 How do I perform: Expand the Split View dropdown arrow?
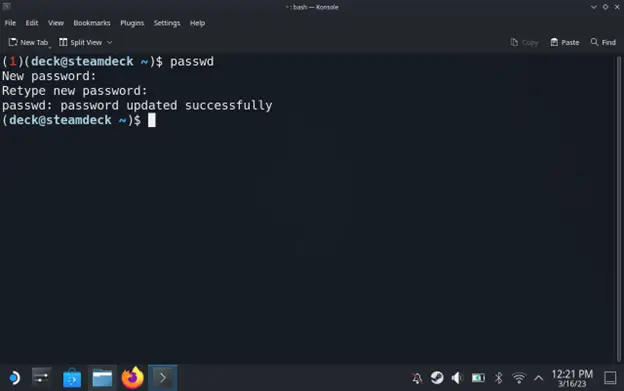click(109, 42)
